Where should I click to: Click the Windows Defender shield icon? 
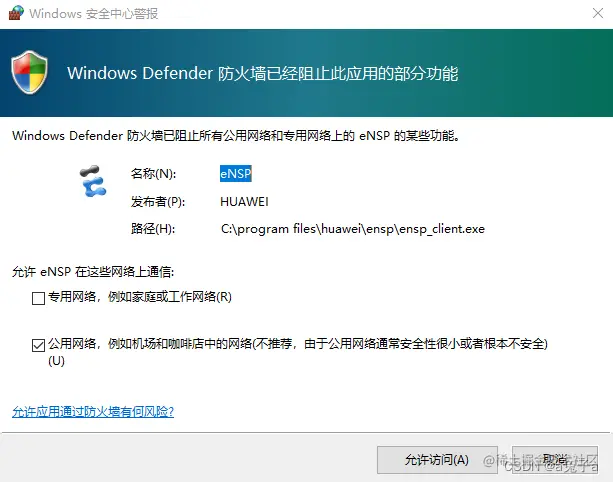click(x=29, y=72)
